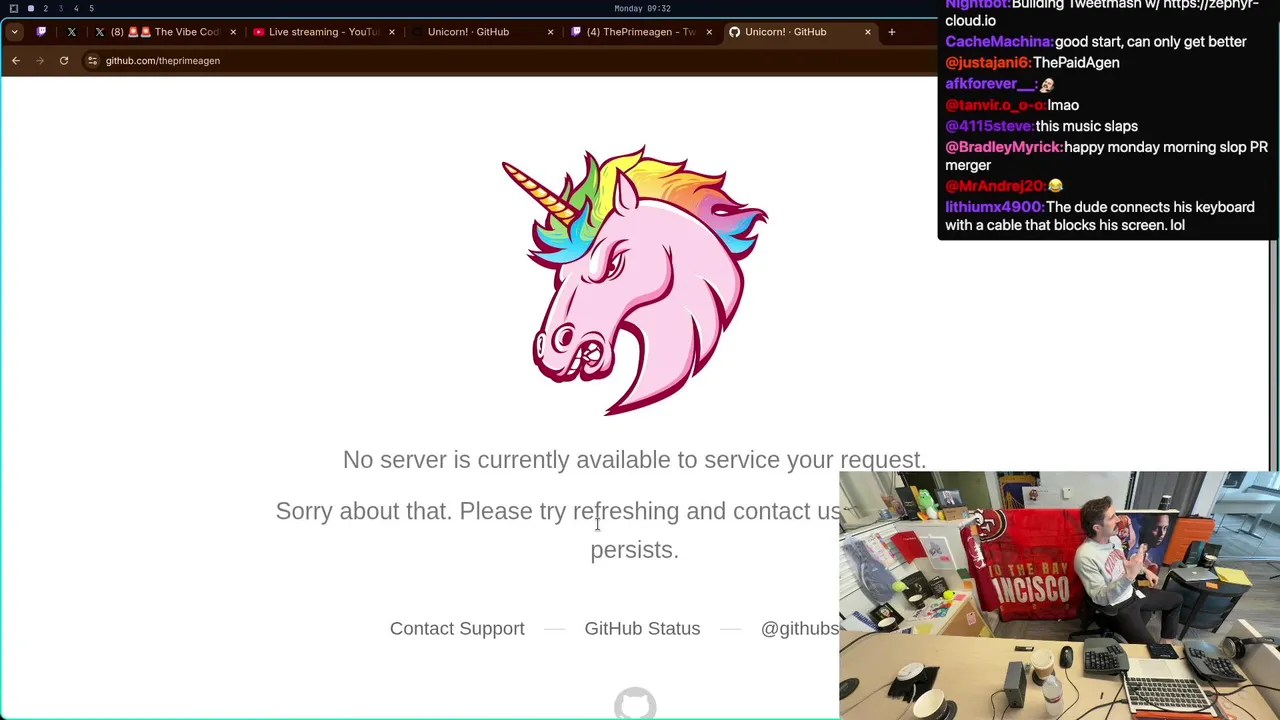Click the webcam video overlay
This screenshot has height=720, width=1280.
[1058, 595]
